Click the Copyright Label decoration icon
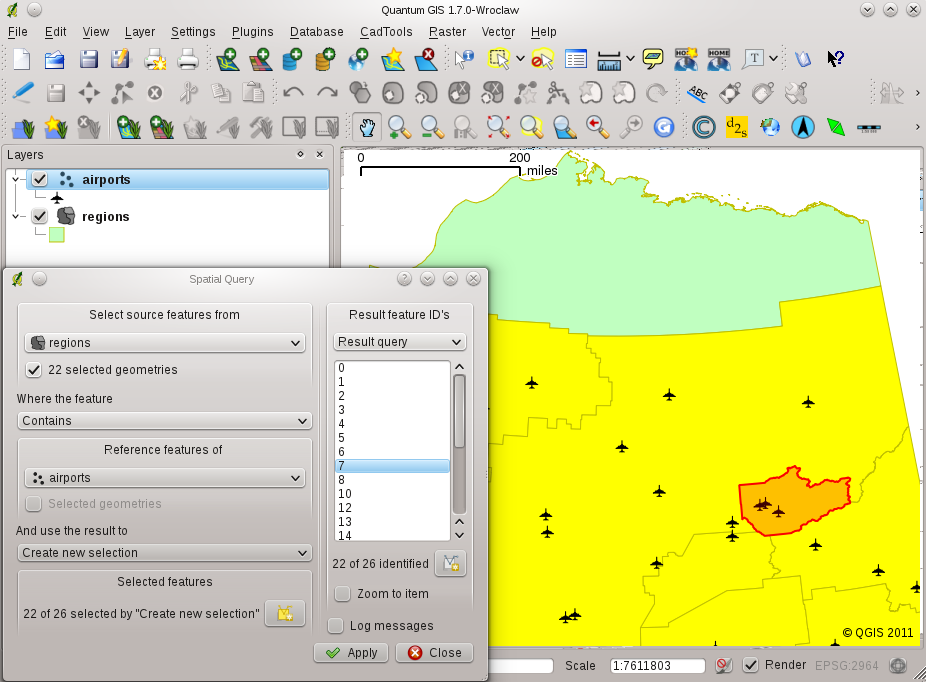926x682 pixels. click(703, 127)
